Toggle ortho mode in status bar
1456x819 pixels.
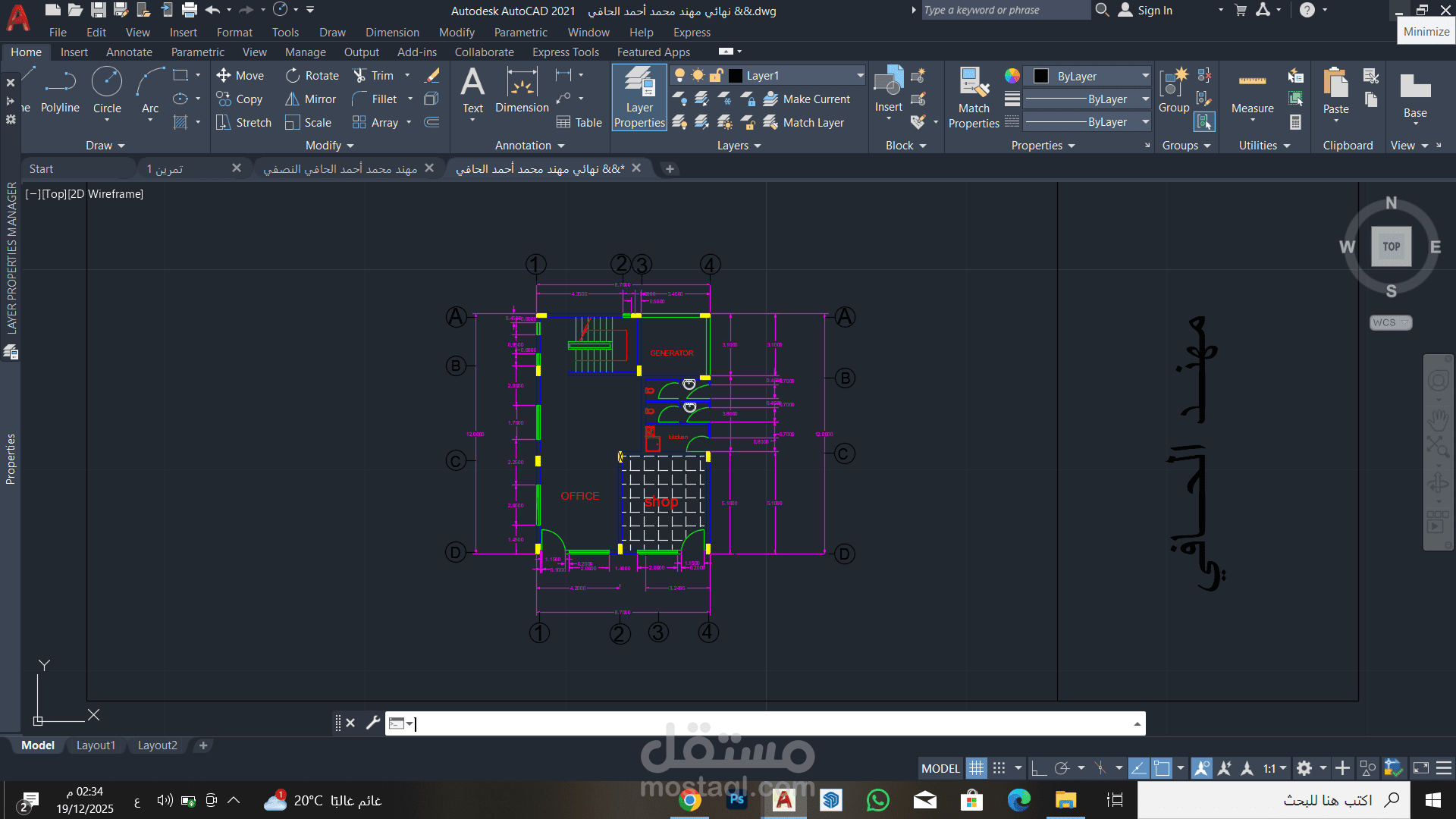click(x=1038, y=768)
